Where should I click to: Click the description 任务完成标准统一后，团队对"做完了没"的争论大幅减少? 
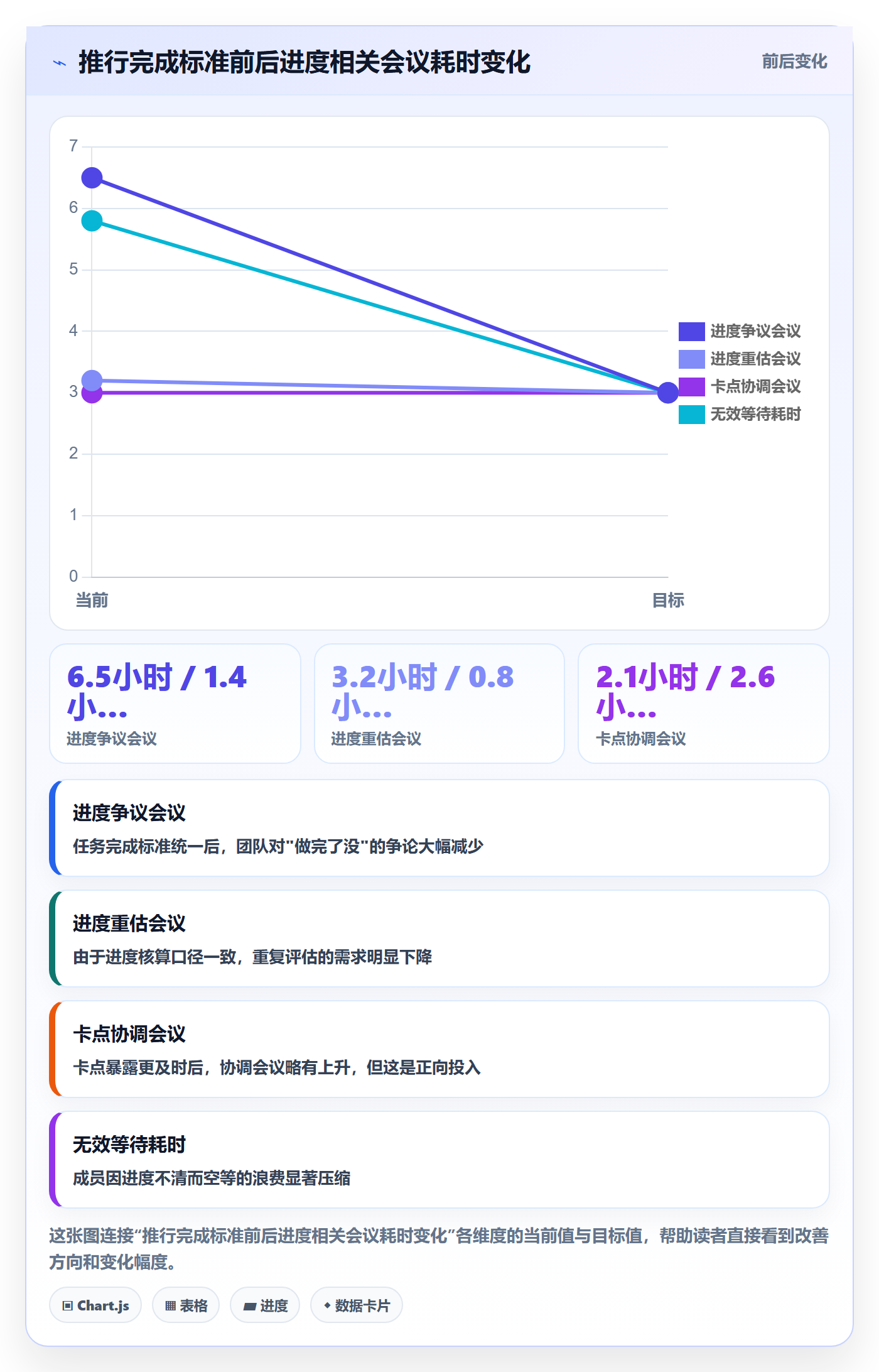(x=278, y=846)
